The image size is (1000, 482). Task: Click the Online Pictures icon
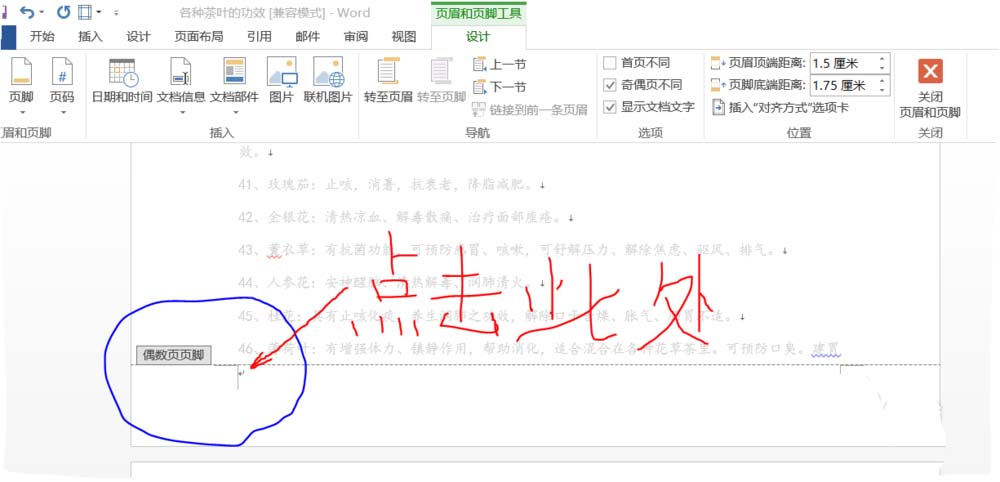point(328,73)
